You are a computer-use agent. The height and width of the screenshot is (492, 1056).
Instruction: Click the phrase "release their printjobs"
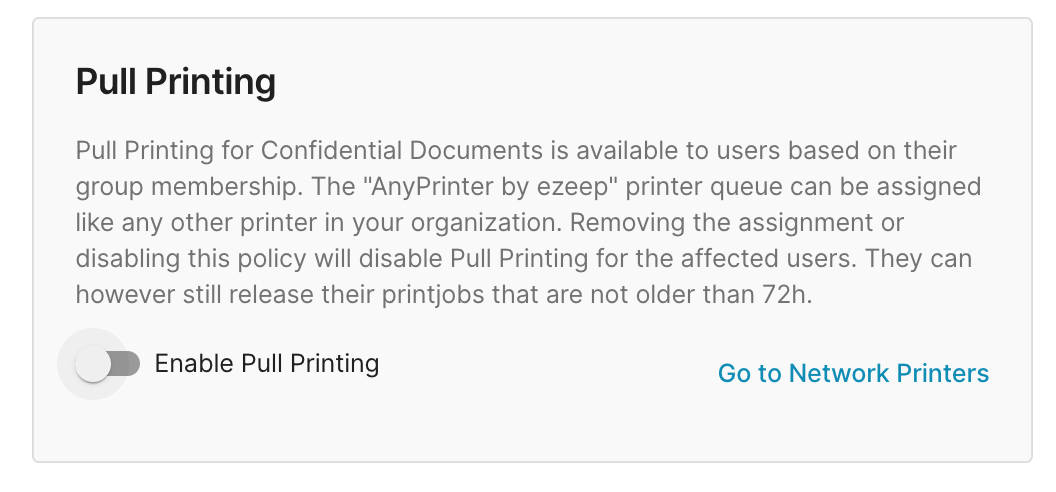288,295
